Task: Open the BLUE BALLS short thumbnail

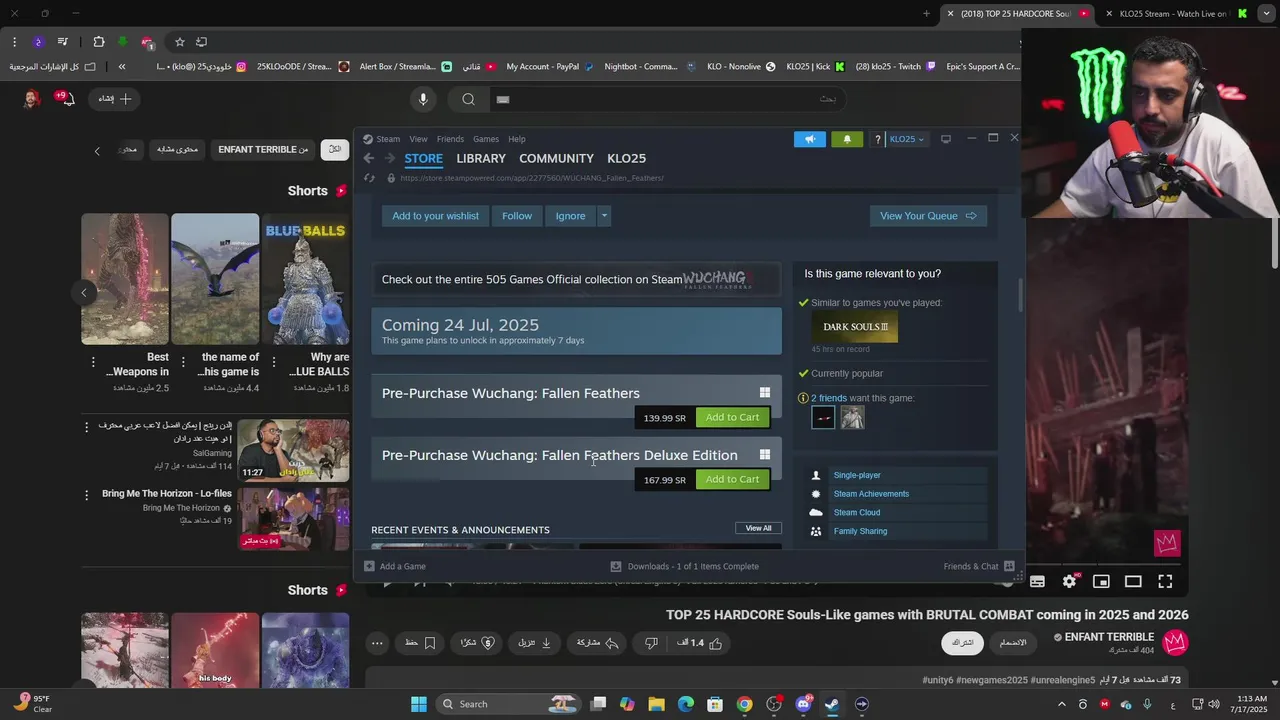Action: pos(305,278)
